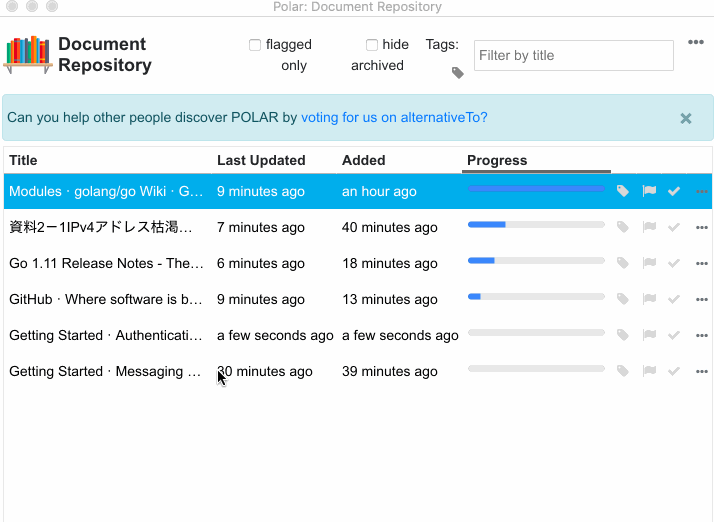Viewport: 714px width, 522px height.
Task: Open the tags filter icon next to Tags label
Action: pos(458,72)
